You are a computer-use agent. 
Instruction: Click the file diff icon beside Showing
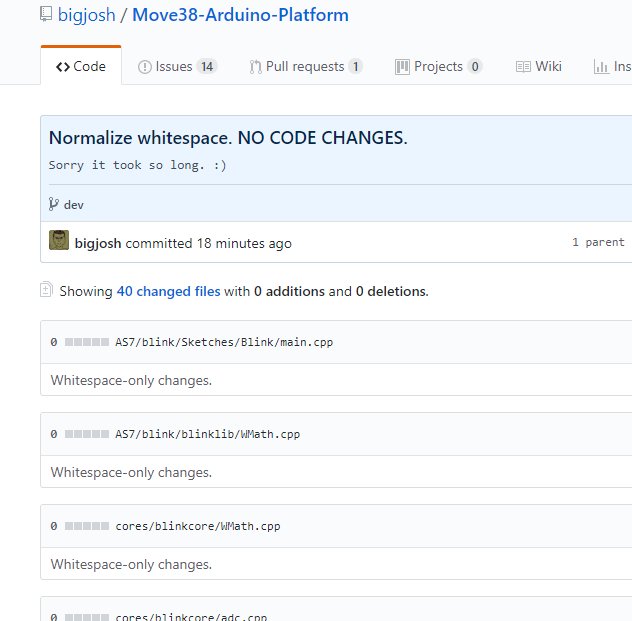[45, 290]
